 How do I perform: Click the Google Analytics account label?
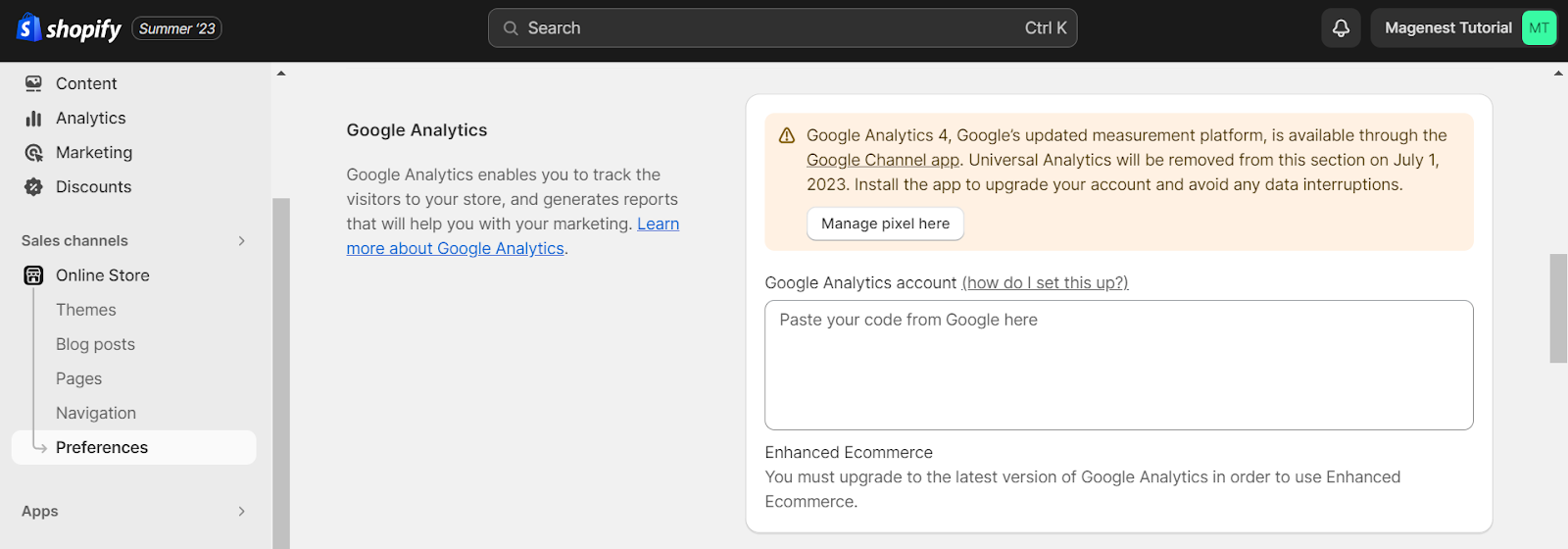tap(860, 282)
